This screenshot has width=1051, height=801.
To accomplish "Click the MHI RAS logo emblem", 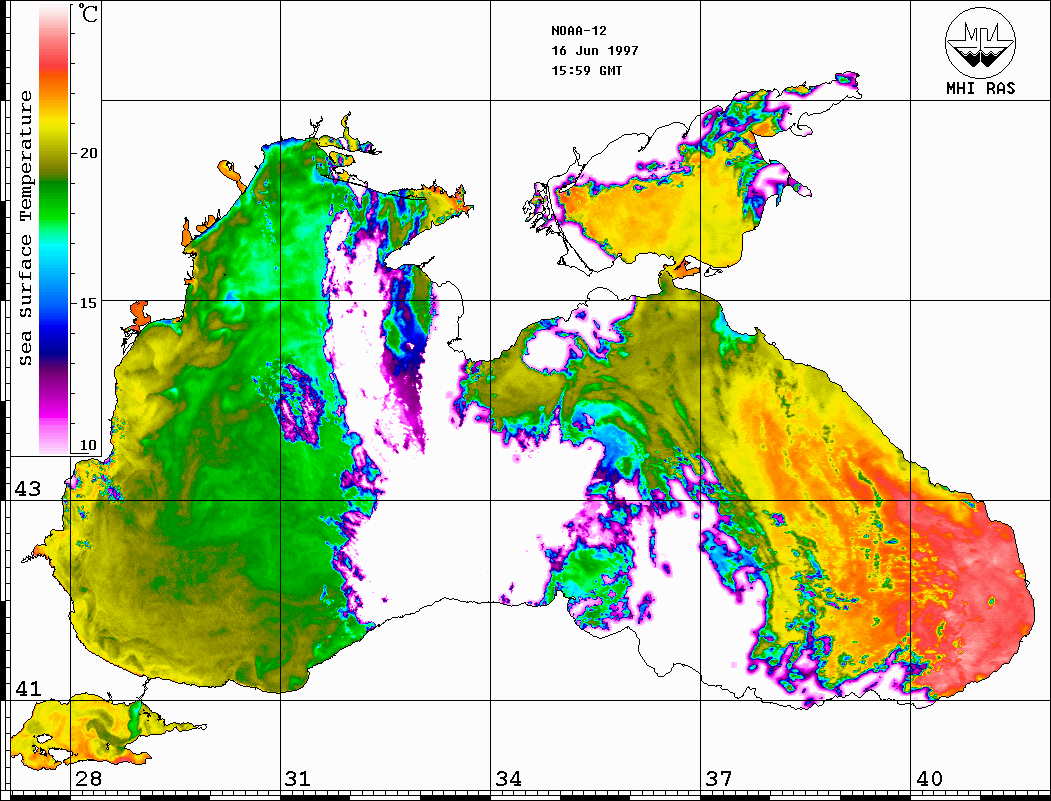I will point(980,42).
